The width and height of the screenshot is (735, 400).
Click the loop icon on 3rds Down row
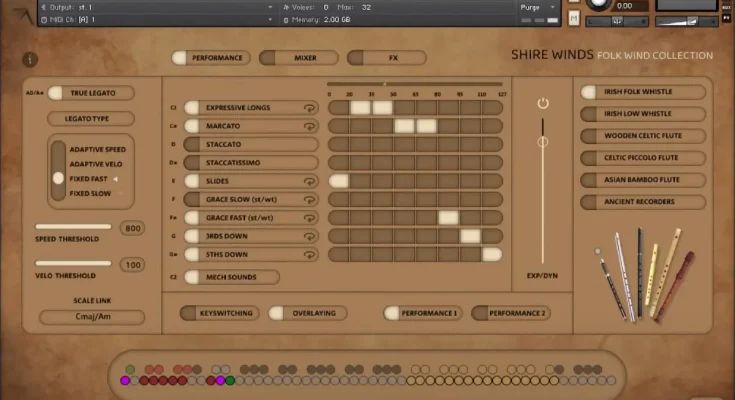(310, 236)
